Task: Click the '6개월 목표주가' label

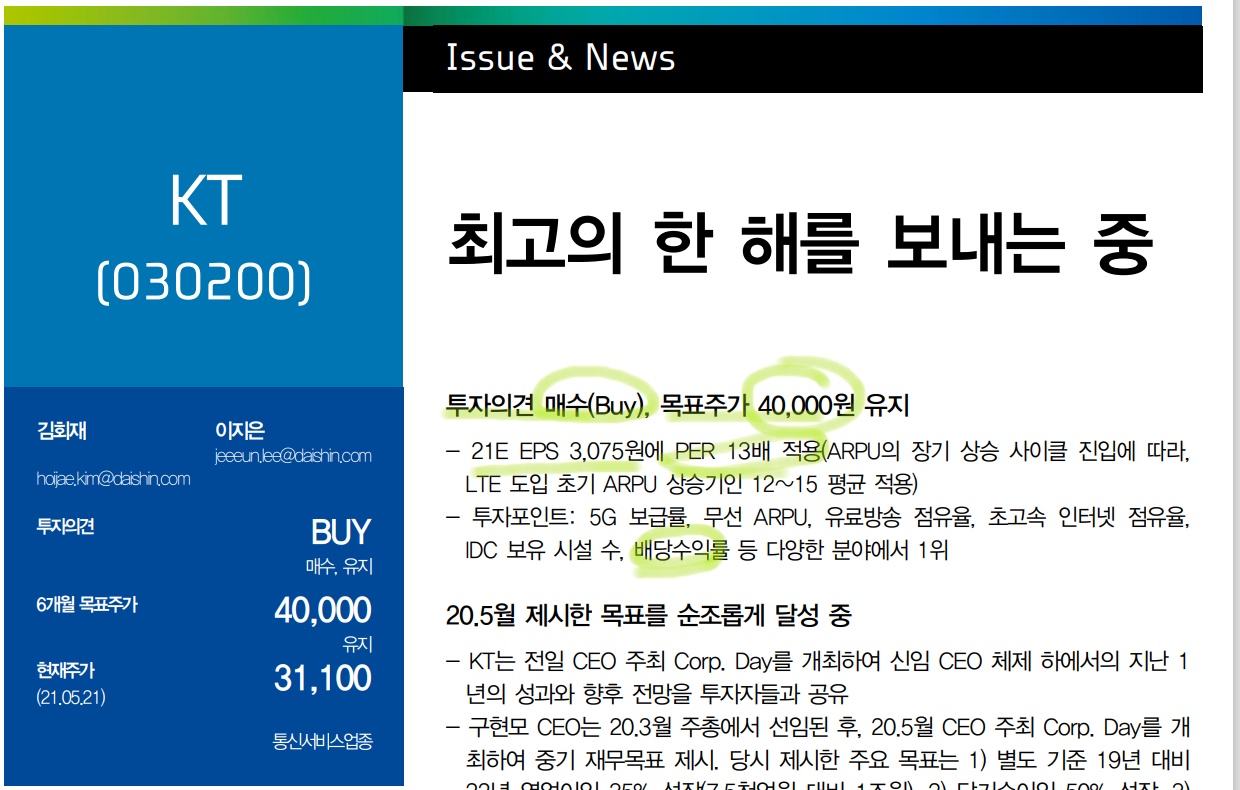Action: [x=86, y=604]
